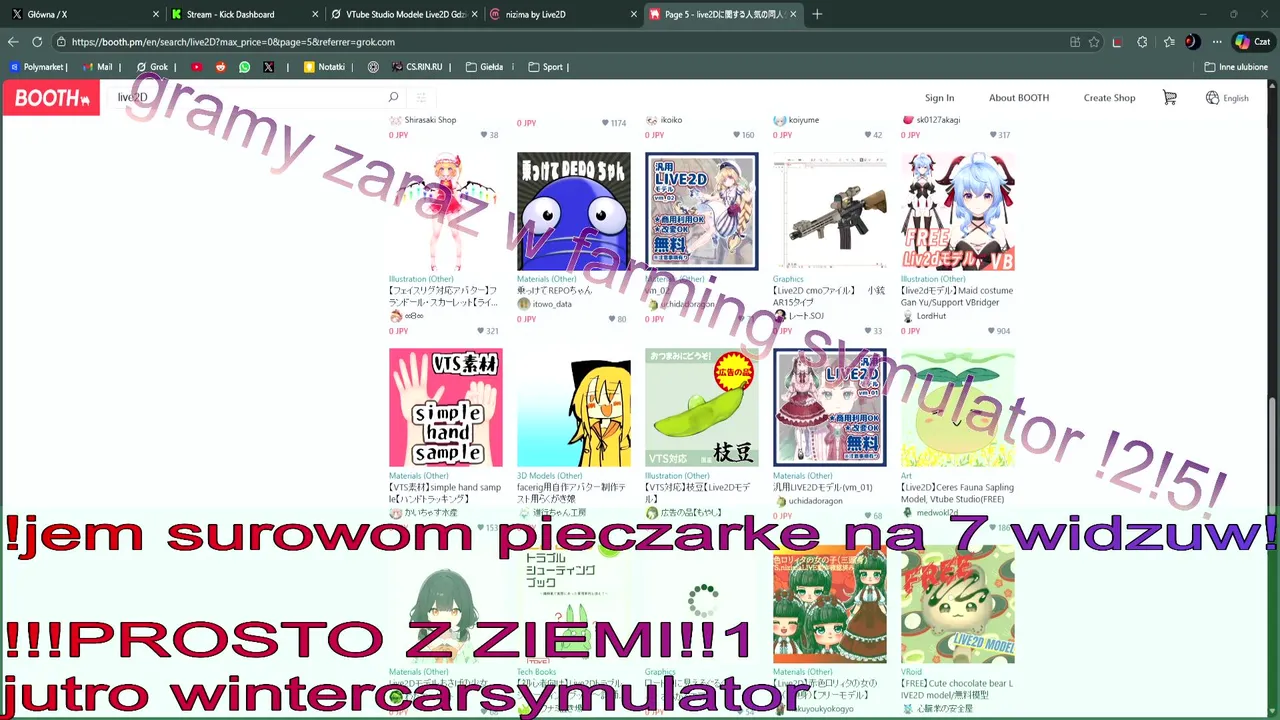Open the browser profile avatar
This screenshot has height=720, width=1280.
1192,42
